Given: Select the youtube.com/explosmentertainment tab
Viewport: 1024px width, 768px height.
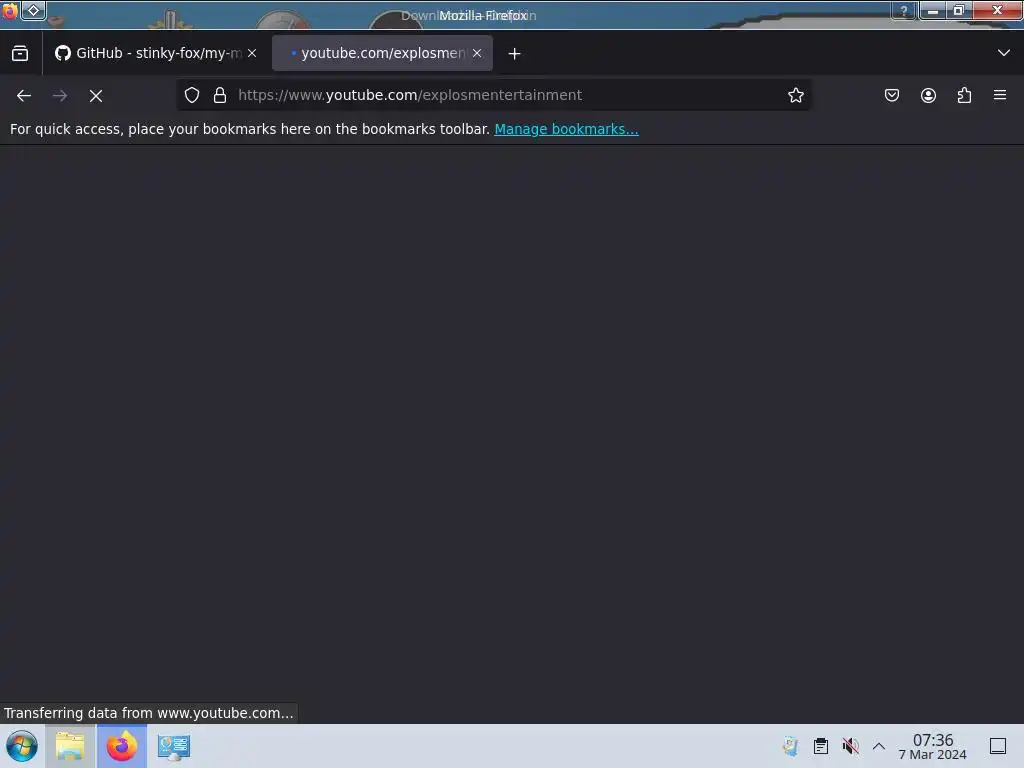Looking at the screenshot, I should 382,54.
